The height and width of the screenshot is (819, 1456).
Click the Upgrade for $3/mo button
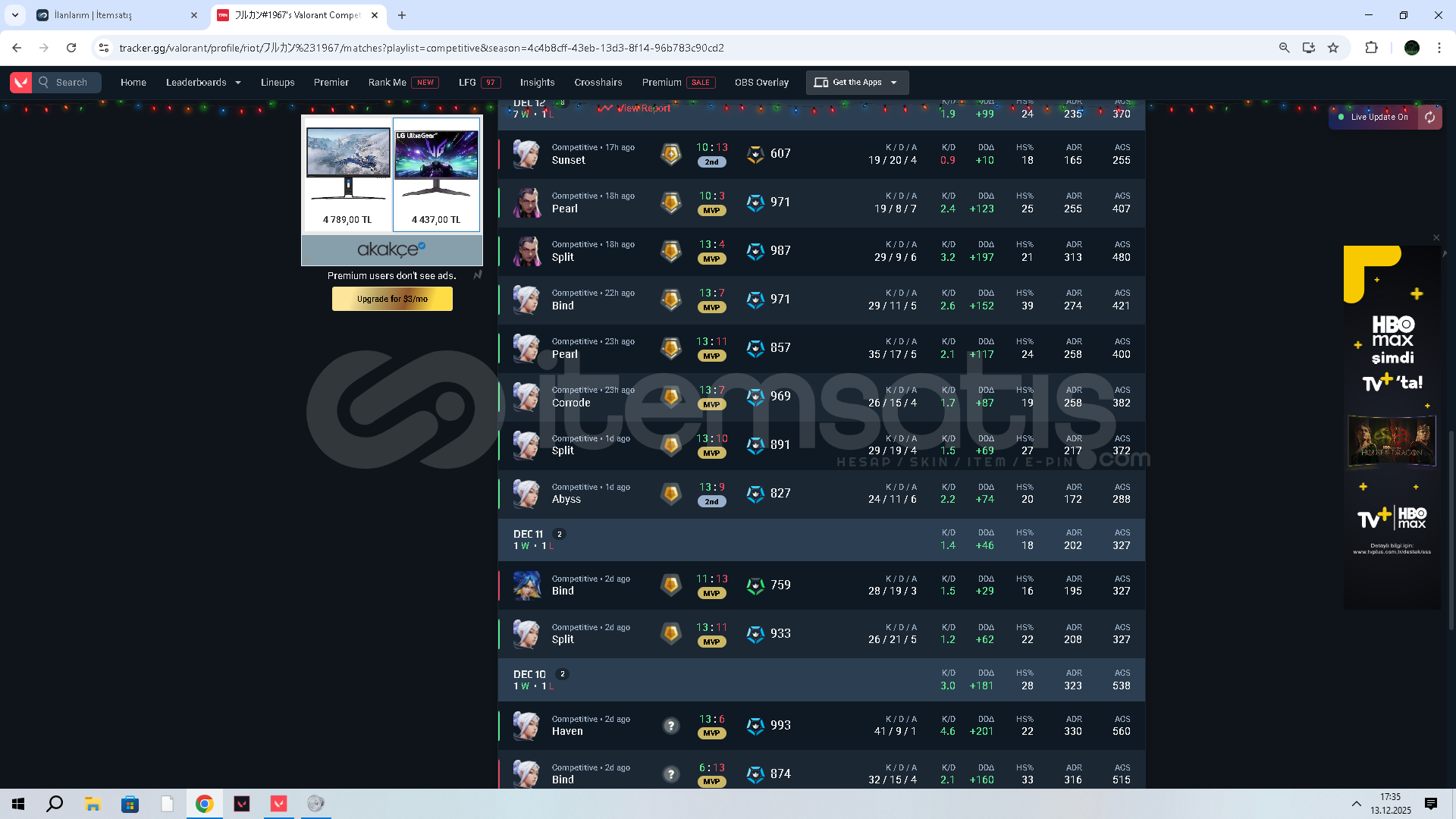[392, 299]
